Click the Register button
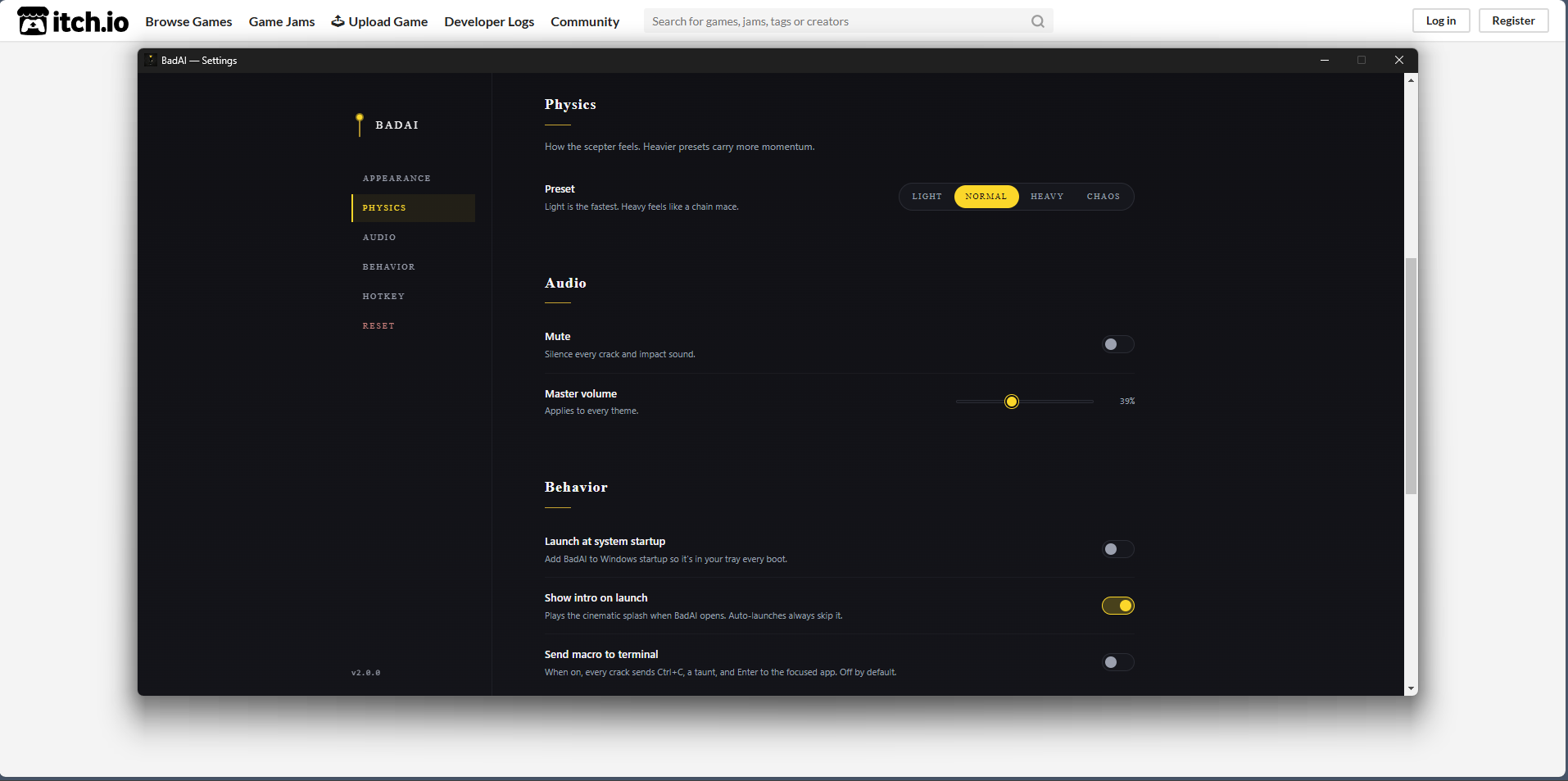The height and width of the screenshot is (781, 1568). (x=1513, y=20)
